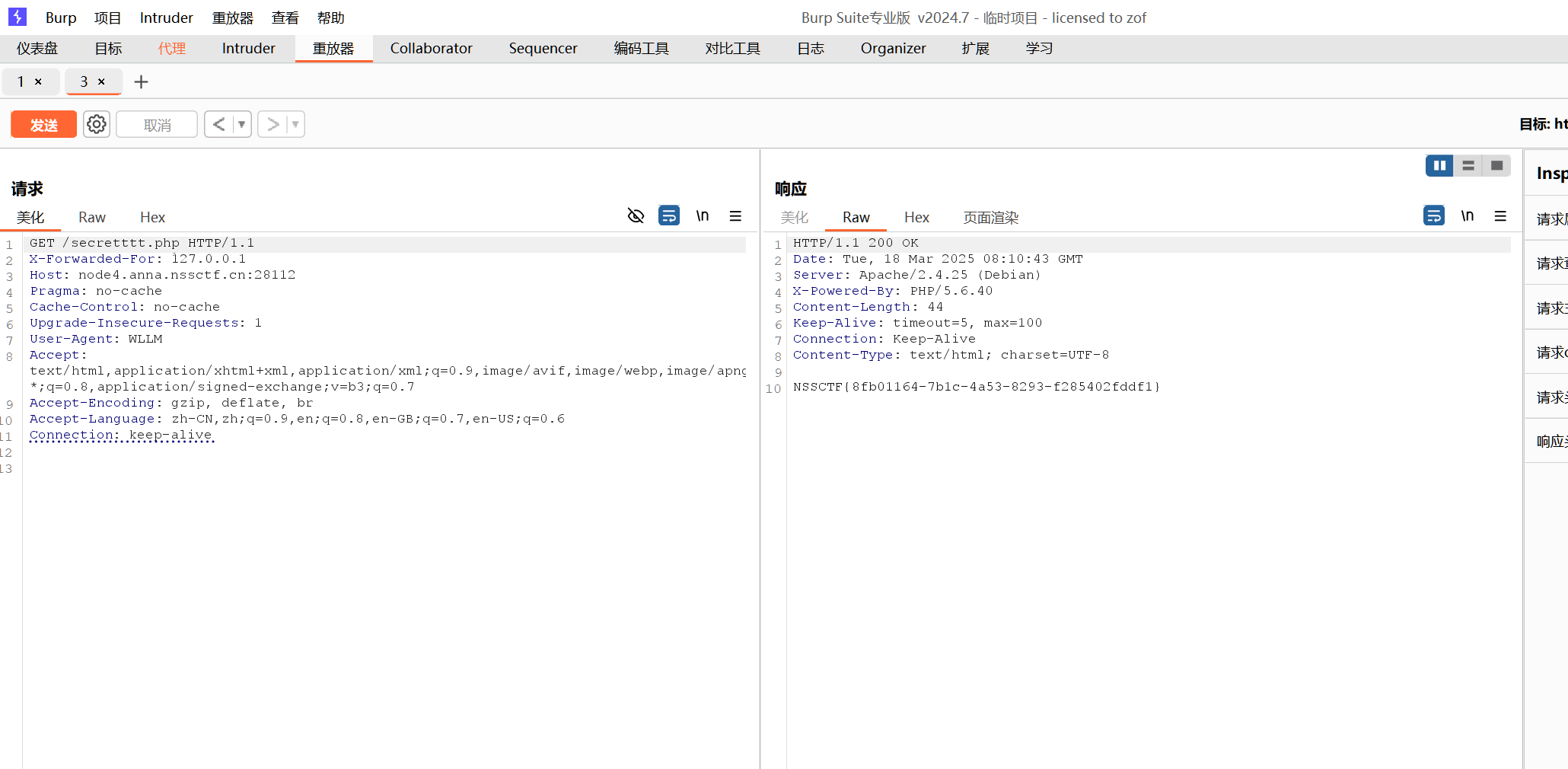
Task: Open the 项目 menu
Action: pyautogui.click(x=107, y=18)
